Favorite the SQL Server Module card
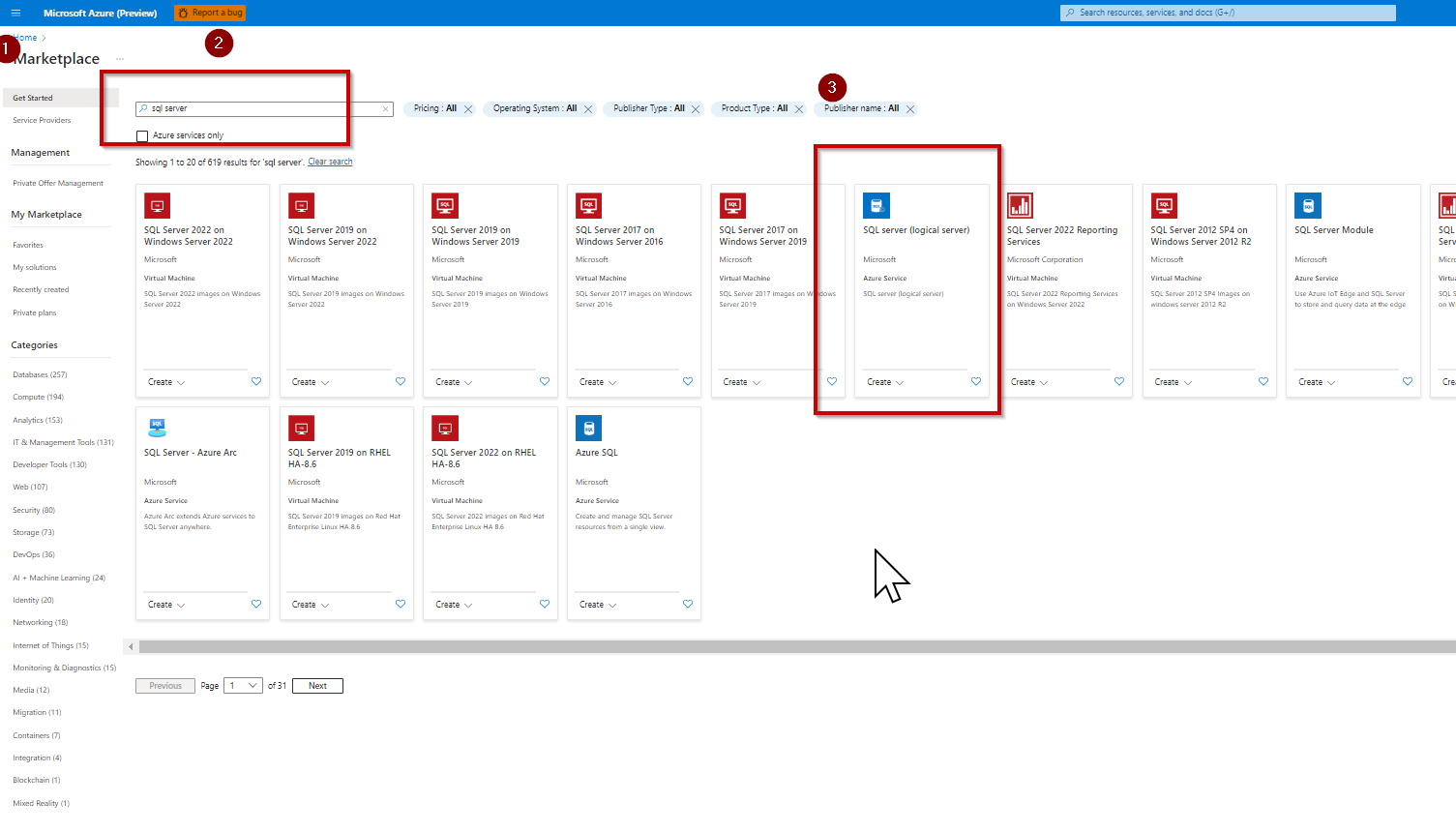1456x832 pixels. 1408,381
